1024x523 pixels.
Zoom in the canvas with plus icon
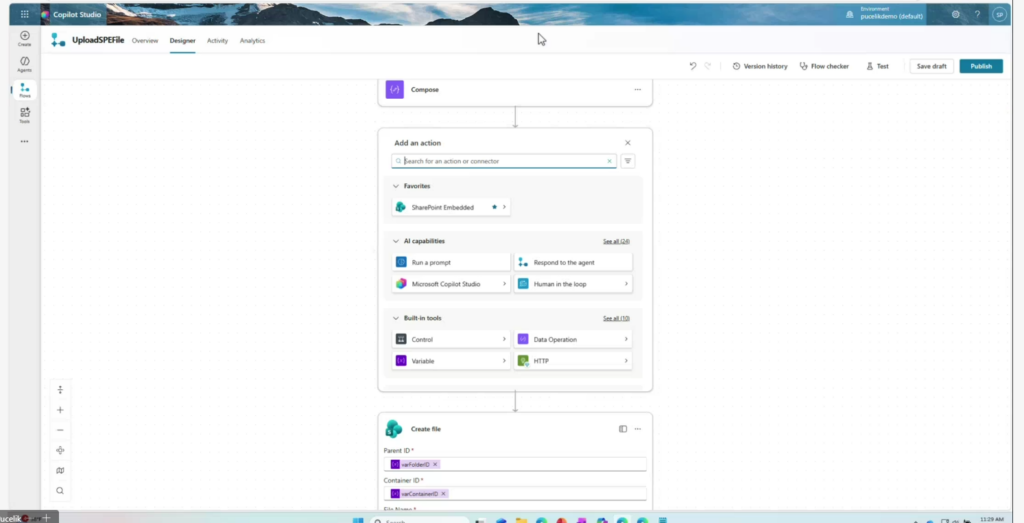[60, 410]
